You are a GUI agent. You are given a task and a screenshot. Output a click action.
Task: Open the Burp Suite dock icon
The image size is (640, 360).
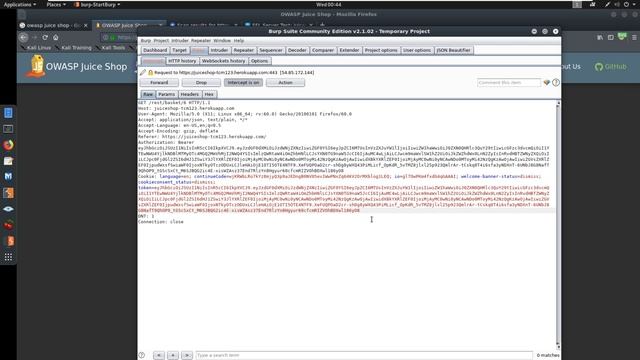(8, 193)
